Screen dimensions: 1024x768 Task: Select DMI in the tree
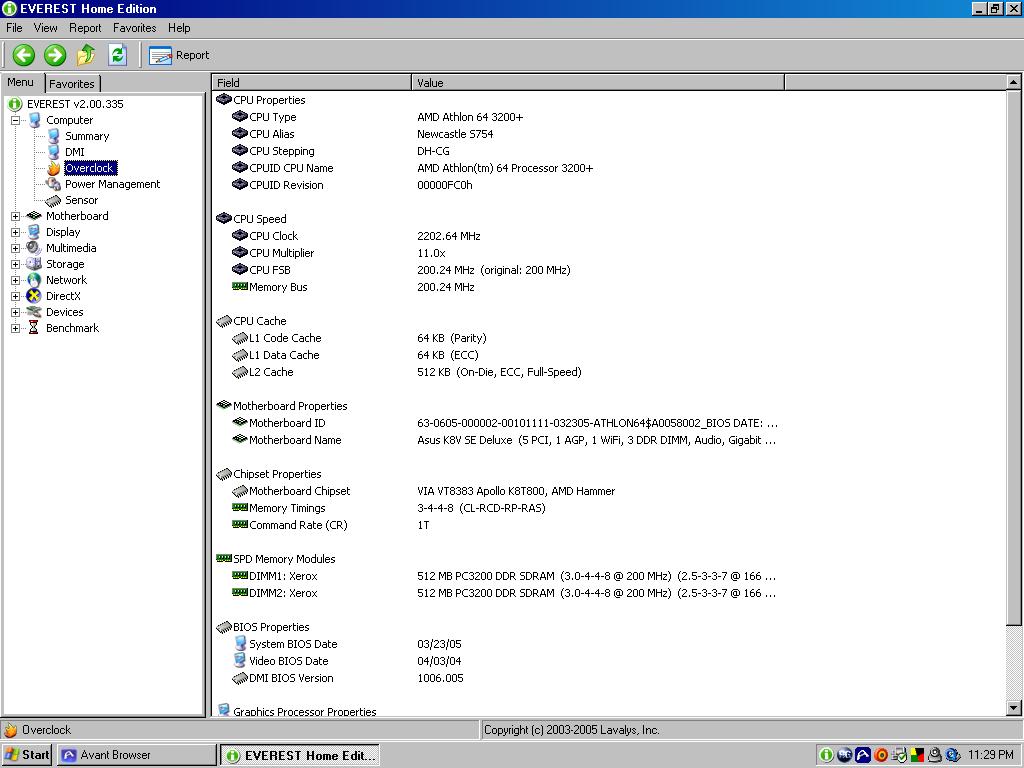point(74,152)
